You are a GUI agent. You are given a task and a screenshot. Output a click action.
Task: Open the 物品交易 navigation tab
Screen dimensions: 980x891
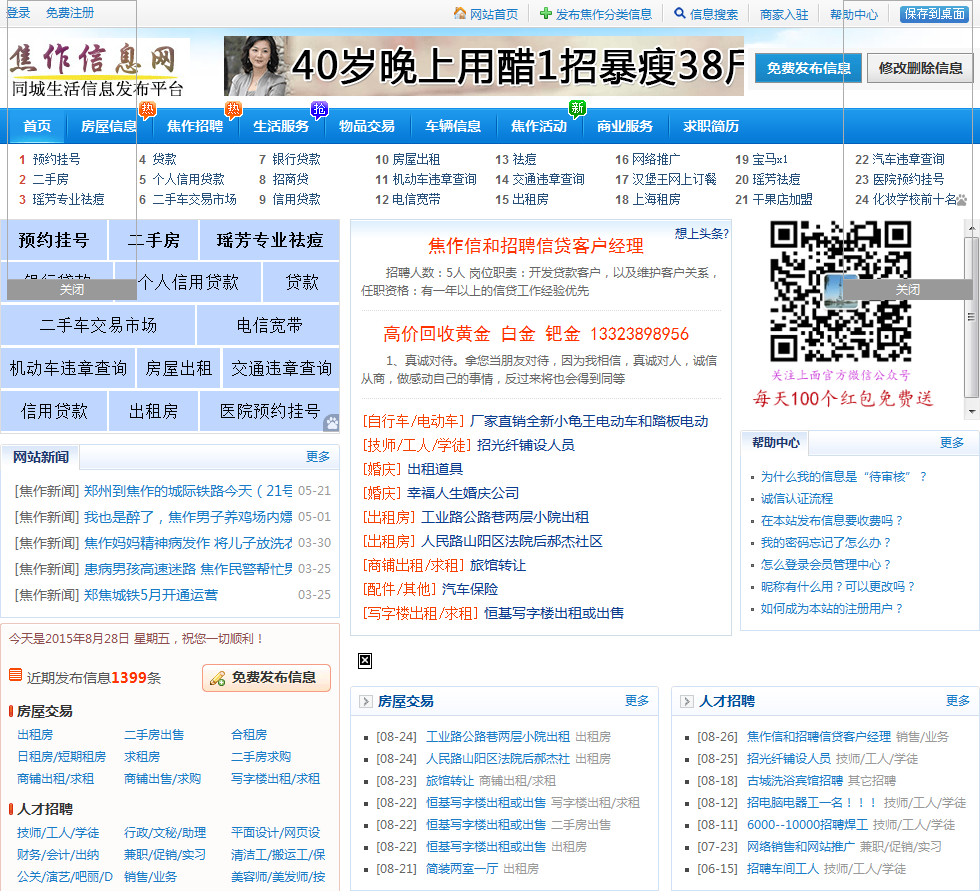pos(367,126)
